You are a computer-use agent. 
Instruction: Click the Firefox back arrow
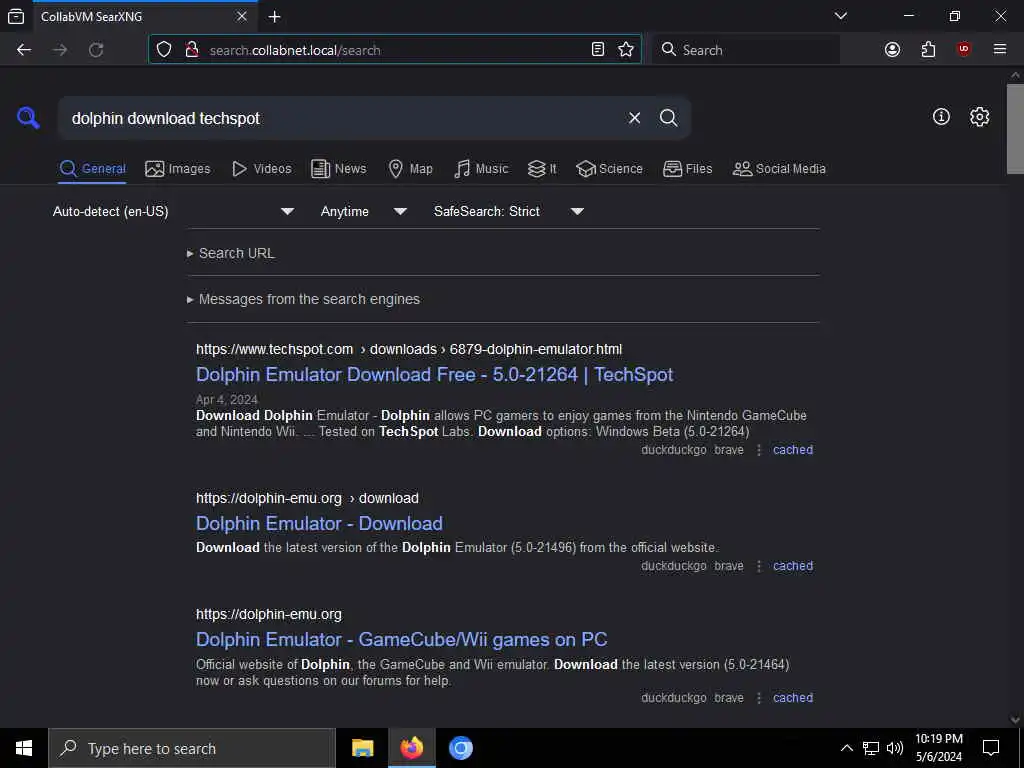(24, 50)
